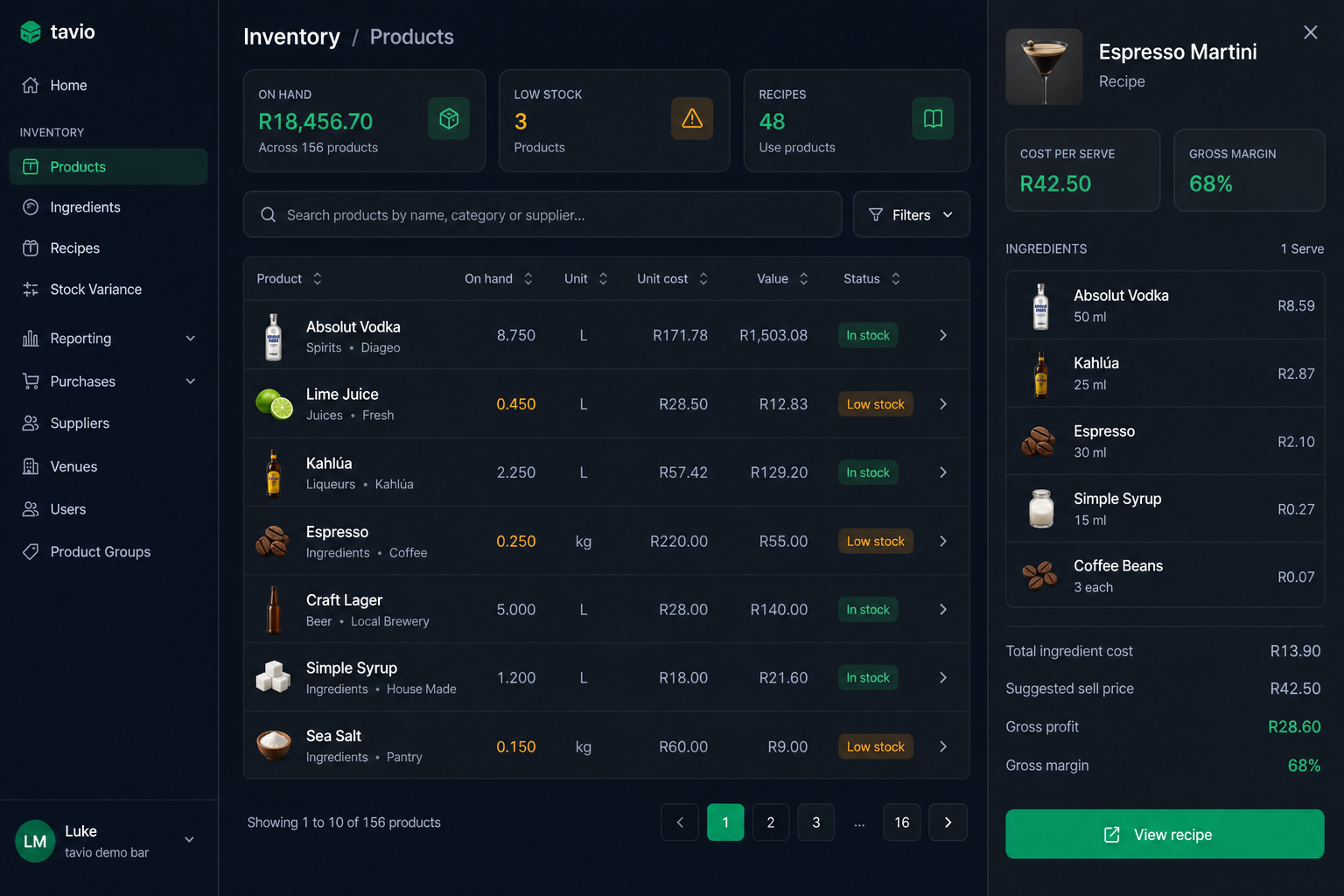Click Absolut Vodka bottle thumbnail in table
This screenshot has height=896, width=1344.
274,337
